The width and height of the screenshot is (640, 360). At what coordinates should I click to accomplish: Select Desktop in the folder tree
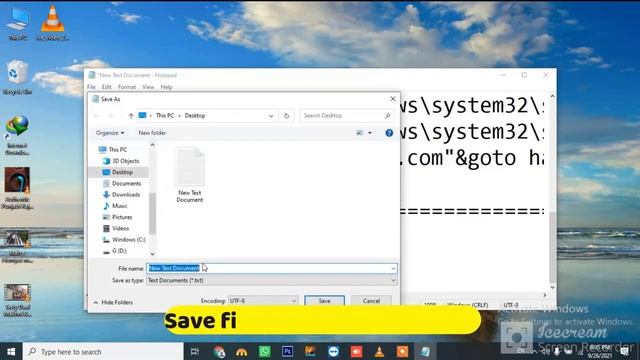118,172
